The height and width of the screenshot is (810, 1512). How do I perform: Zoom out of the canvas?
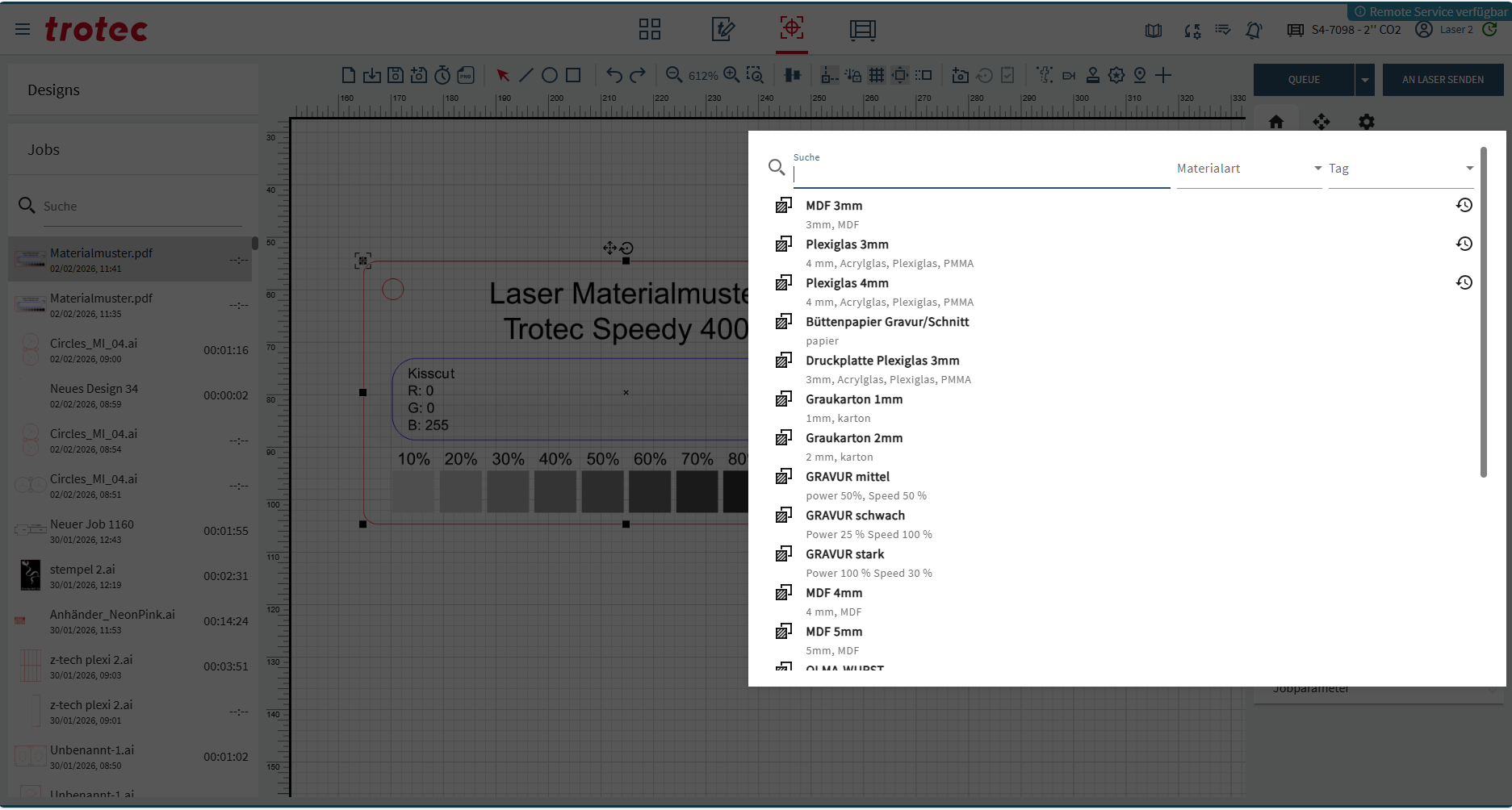pos(673,75)
